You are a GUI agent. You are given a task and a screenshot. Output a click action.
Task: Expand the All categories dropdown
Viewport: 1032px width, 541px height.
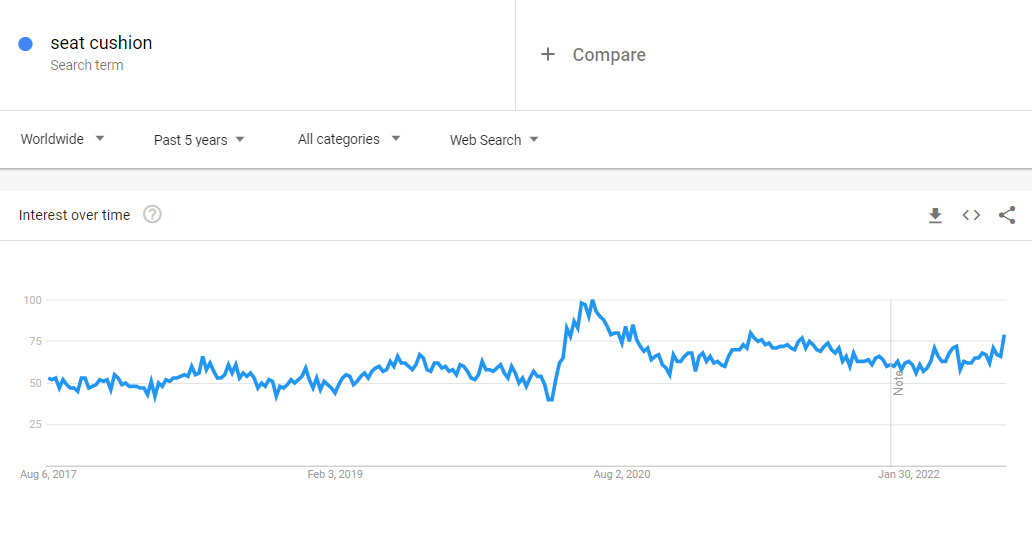click(x=349, y=139)
